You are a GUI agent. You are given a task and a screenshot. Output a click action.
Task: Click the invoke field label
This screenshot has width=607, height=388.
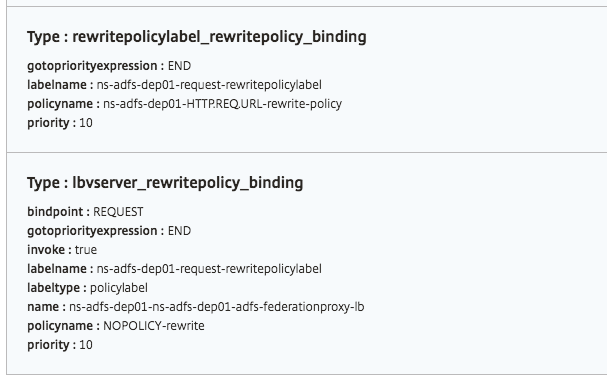point(46,250)
